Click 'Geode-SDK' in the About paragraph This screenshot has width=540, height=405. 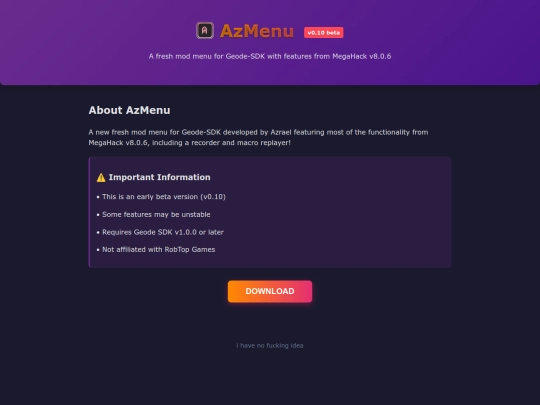[x=201, y=132]
